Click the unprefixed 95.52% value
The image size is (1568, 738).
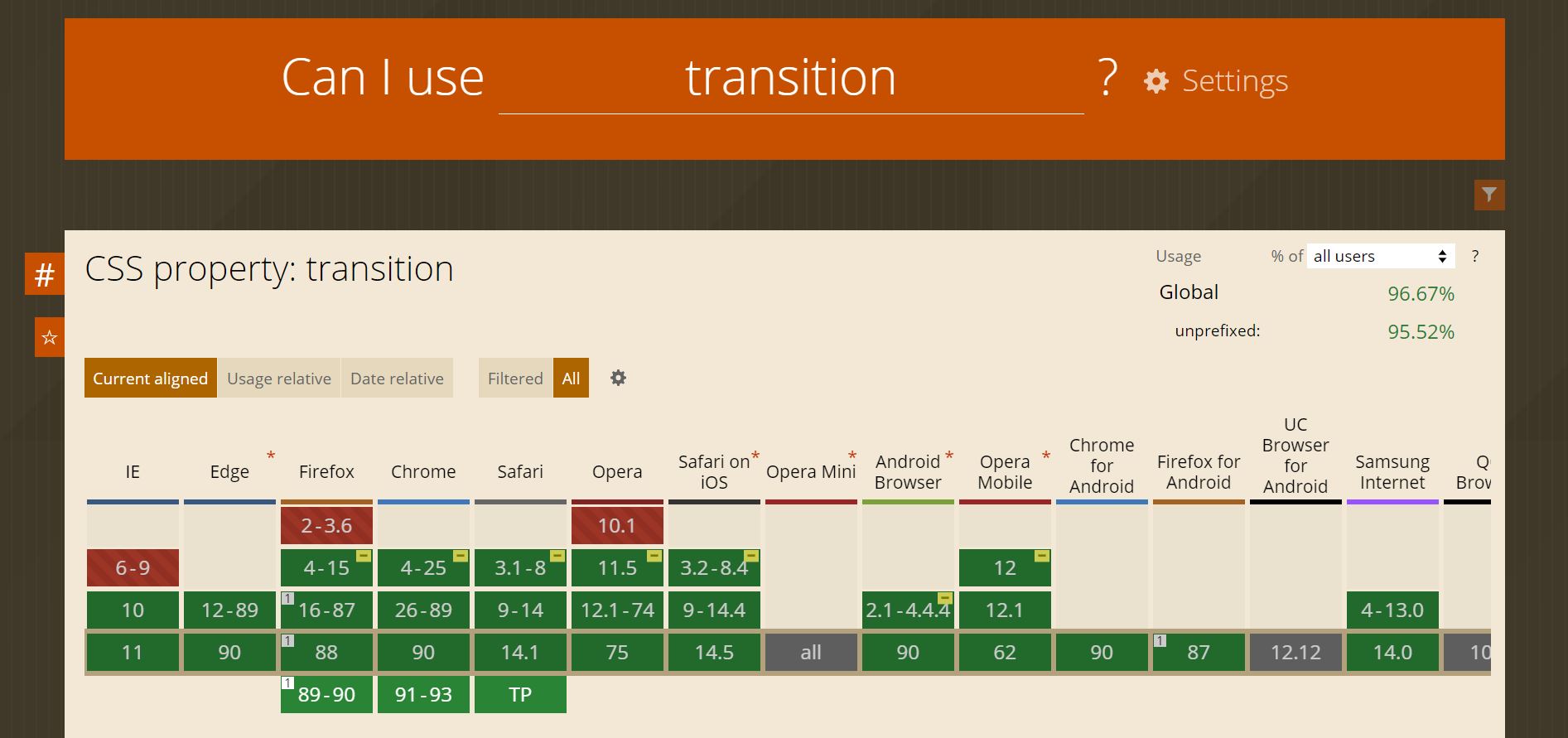pyautogui.click(x=1421, y=331)
